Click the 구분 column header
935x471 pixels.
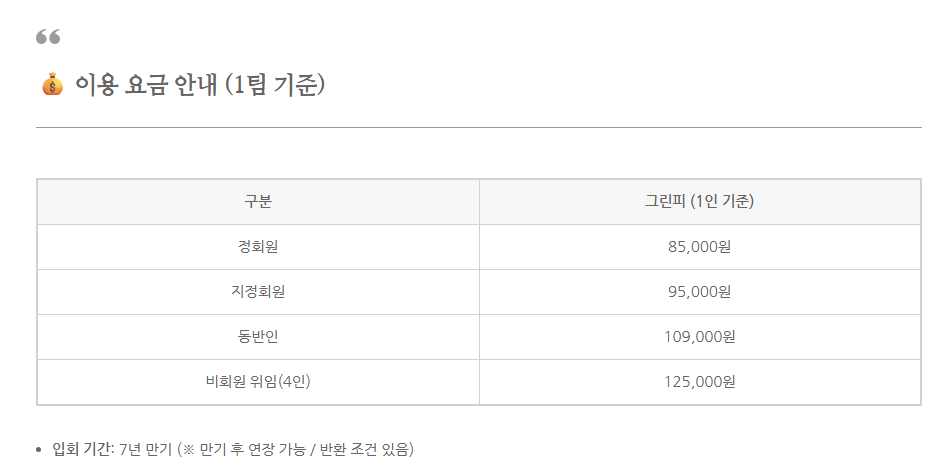[258, 202]
